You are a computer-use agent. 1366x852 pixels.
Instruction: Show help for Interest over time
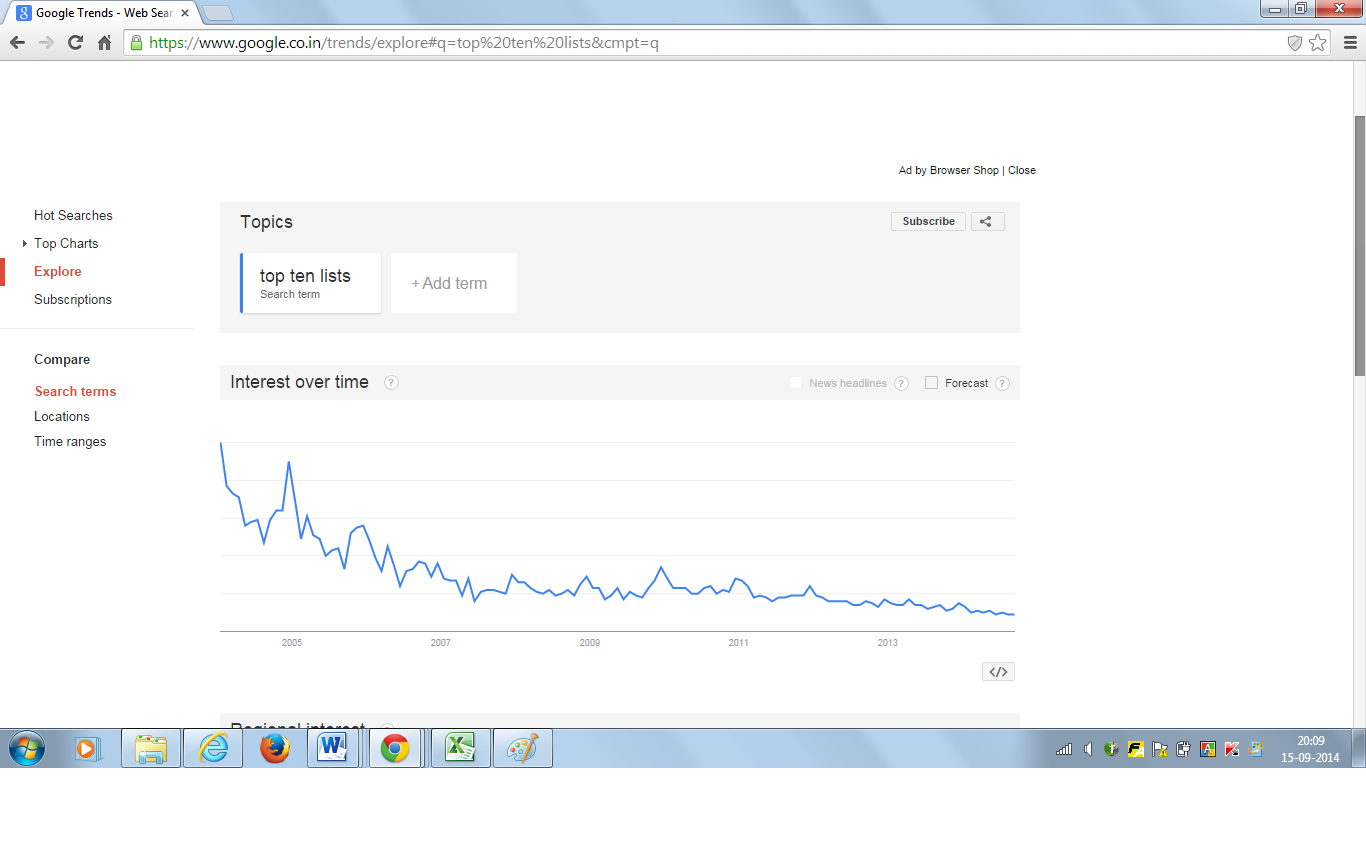(x=391, y=382)
